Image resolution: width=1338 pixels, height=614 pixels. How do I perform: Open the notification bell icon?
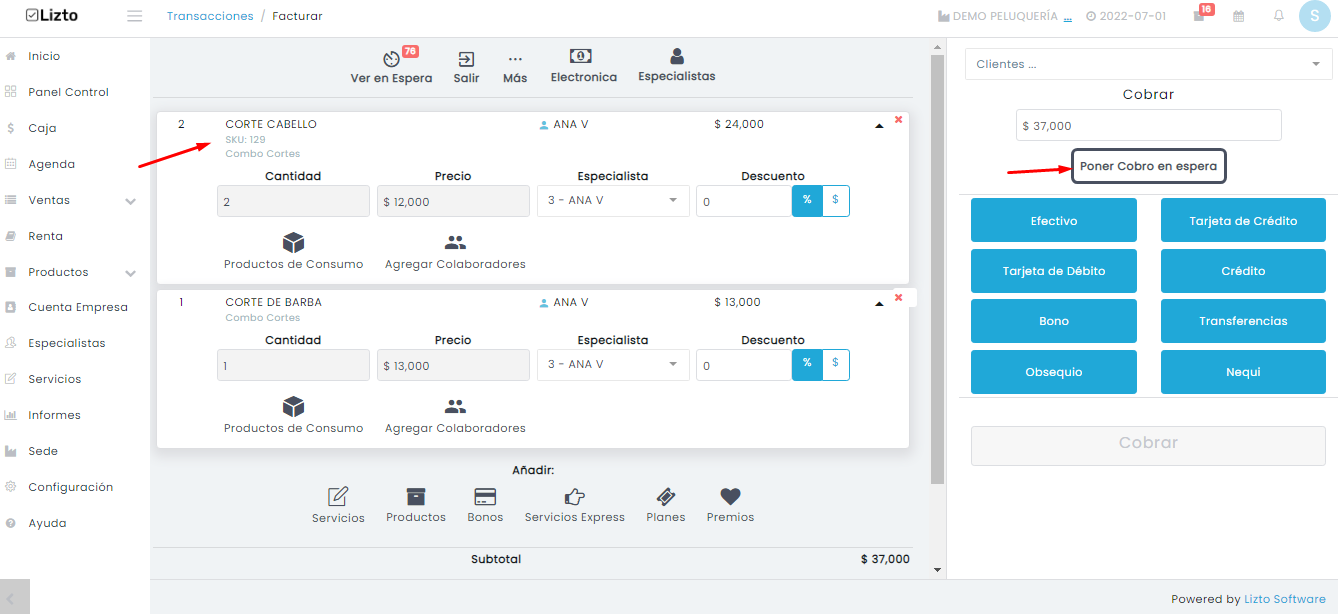[1278, 16]
